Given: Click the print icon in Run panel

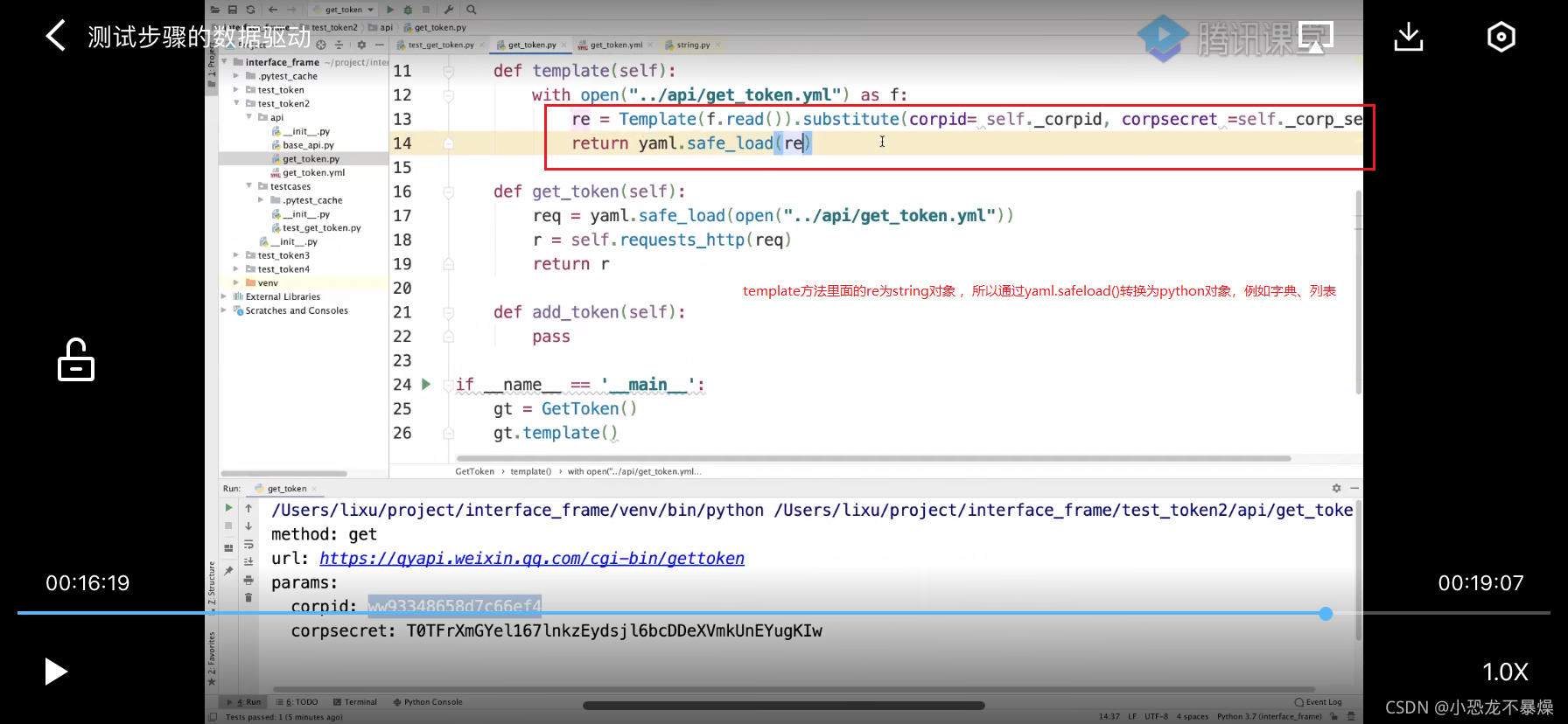Looking at the screenshot, I should click(x=248, y=580).
